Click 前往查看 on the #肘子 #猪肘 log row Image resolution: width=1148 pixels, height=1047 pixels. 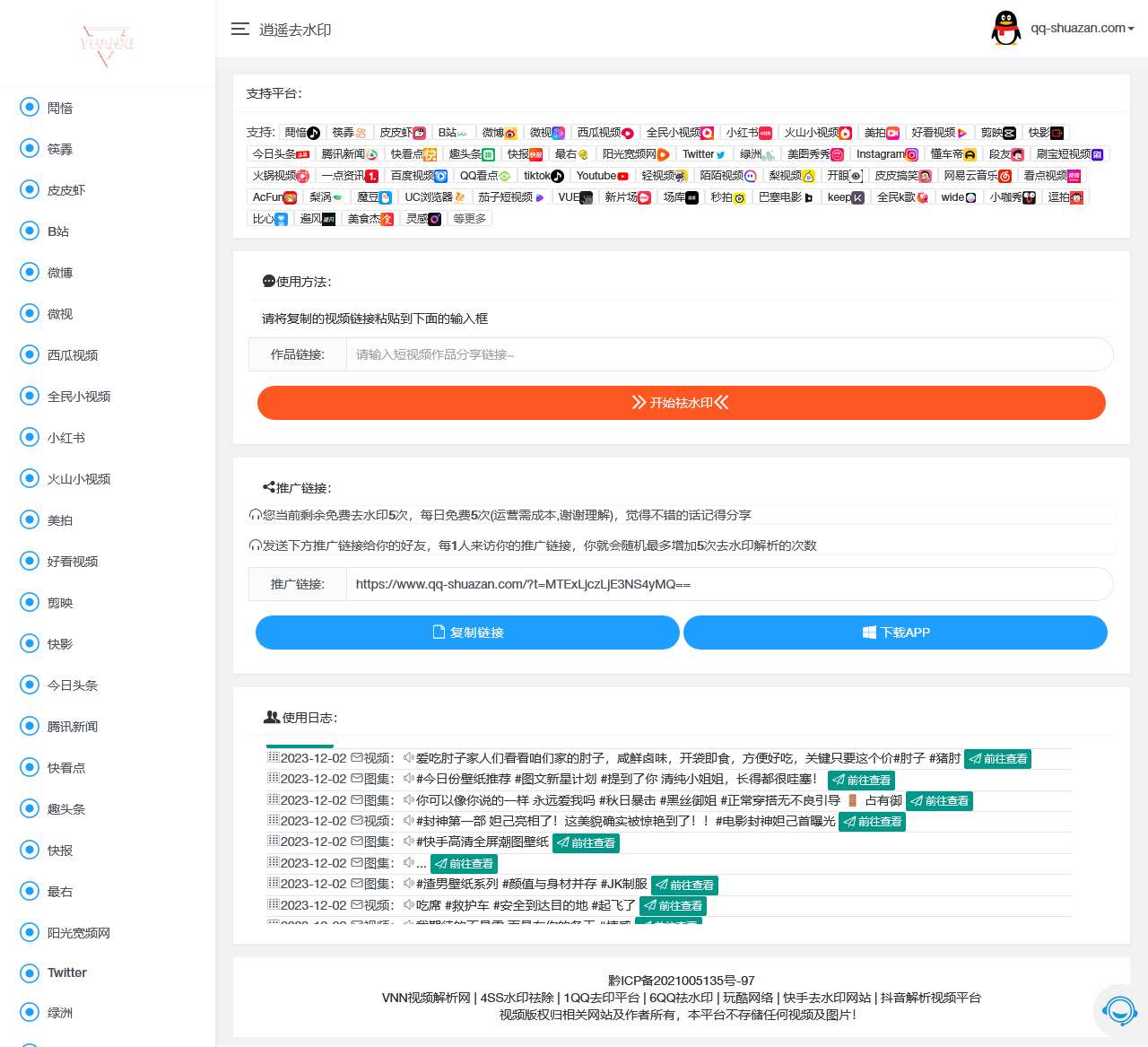click(x=997, y=759)
